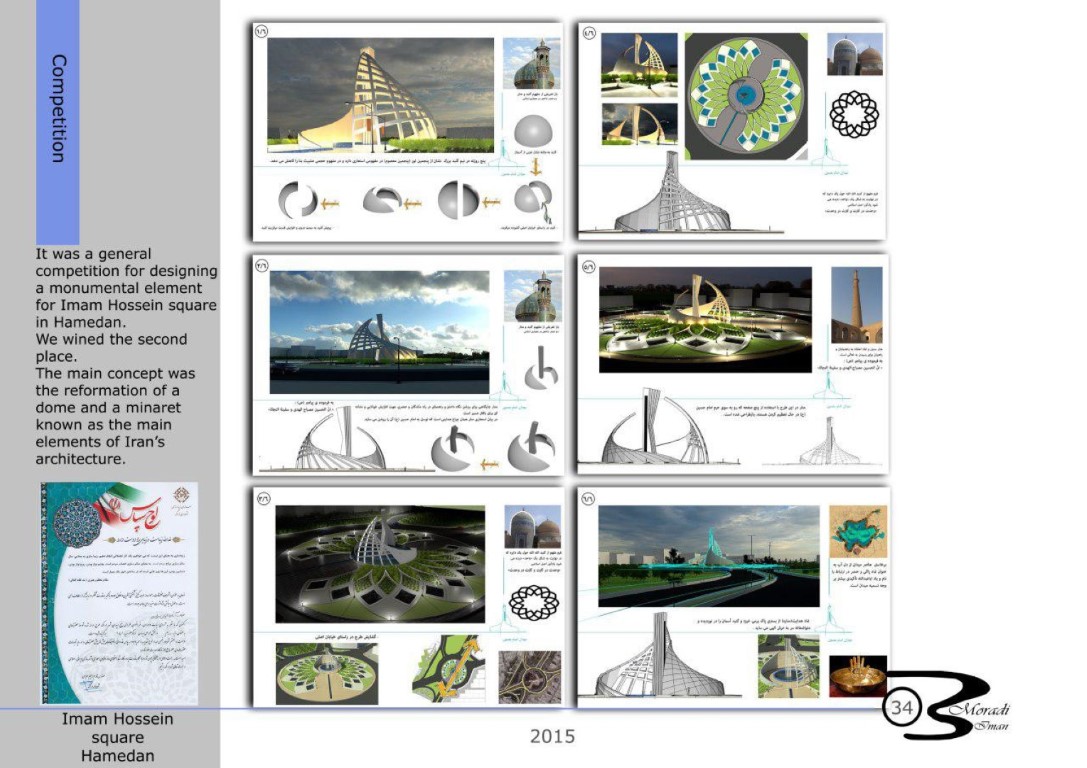1087x768 pixels.
Task: Open the night aerial render in bottom-left panel
Action: pos(380,563)
